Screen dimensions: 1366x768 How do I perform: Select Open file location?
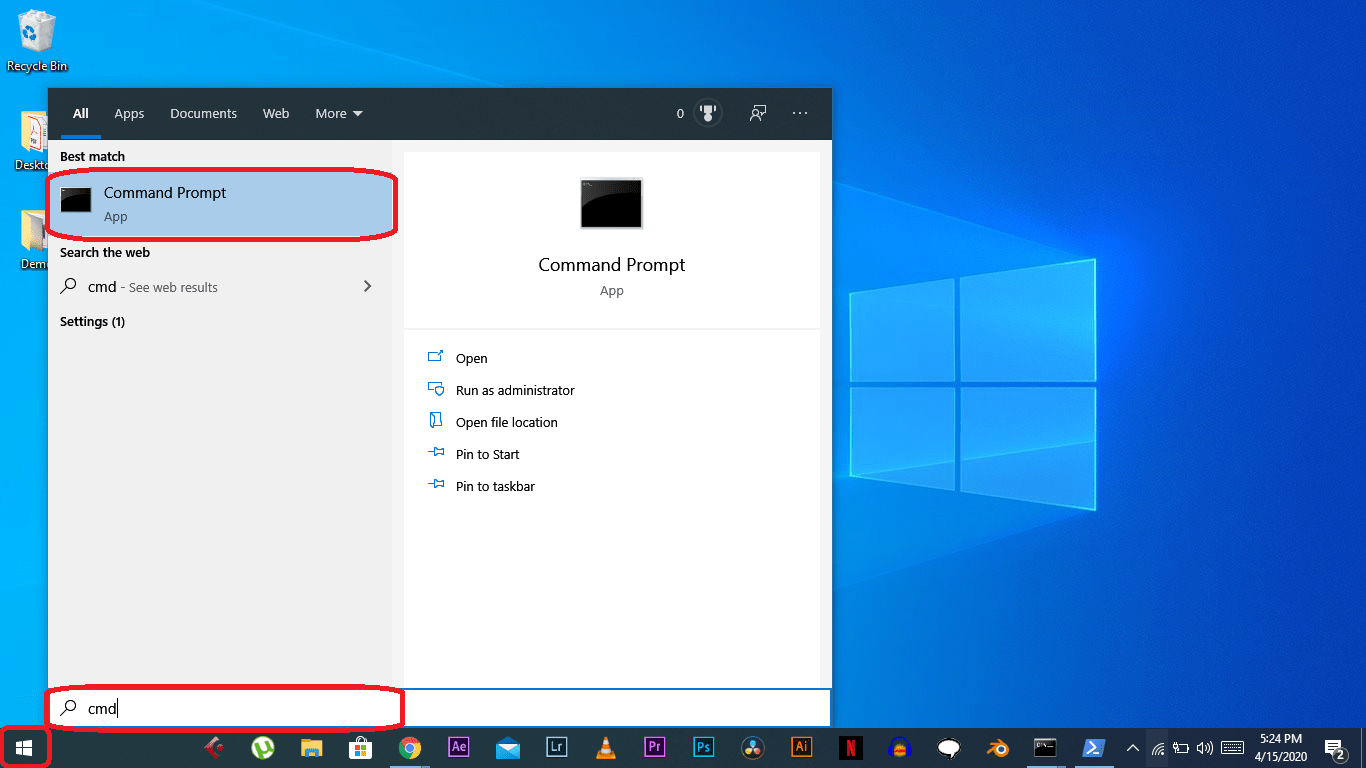506,422
